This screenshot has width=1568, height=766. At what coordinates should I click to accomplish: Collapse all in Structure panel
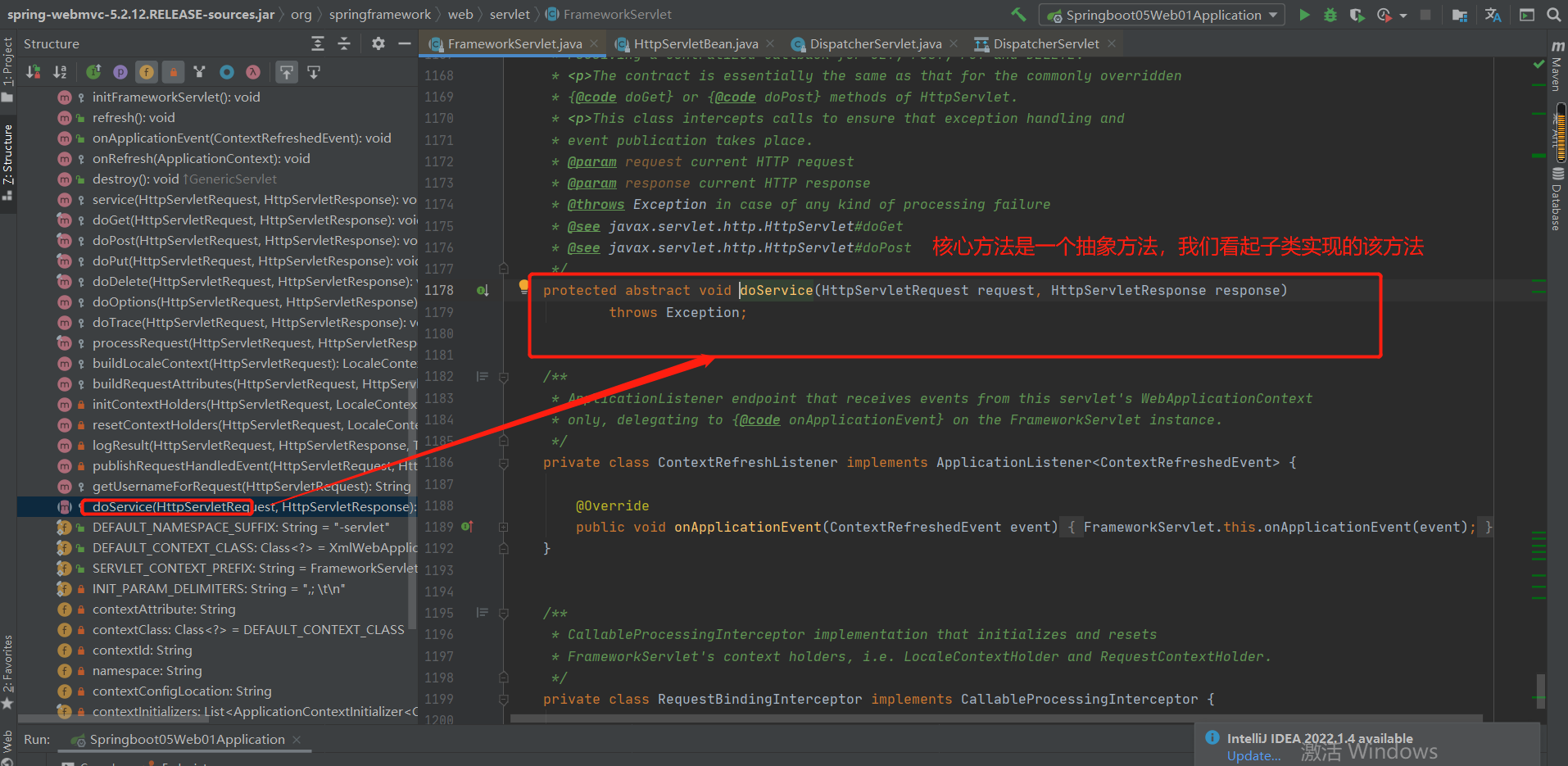(x=344, y=43)
